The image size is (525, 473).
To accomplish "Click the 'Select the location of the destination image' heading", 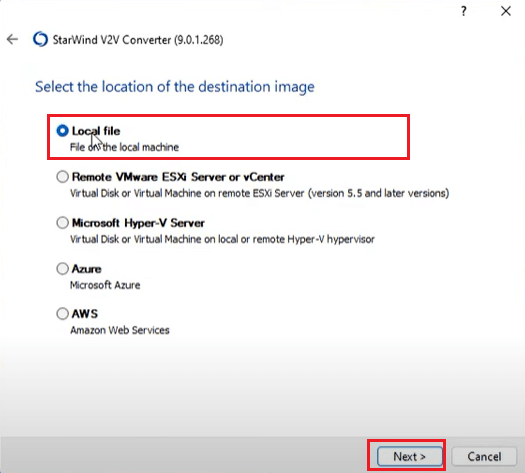I will click(175, 87).
